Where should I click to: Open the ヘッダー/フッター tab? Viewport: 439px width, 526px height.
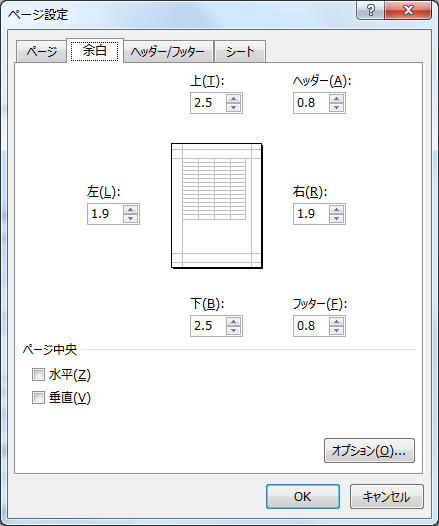[168, 52]
